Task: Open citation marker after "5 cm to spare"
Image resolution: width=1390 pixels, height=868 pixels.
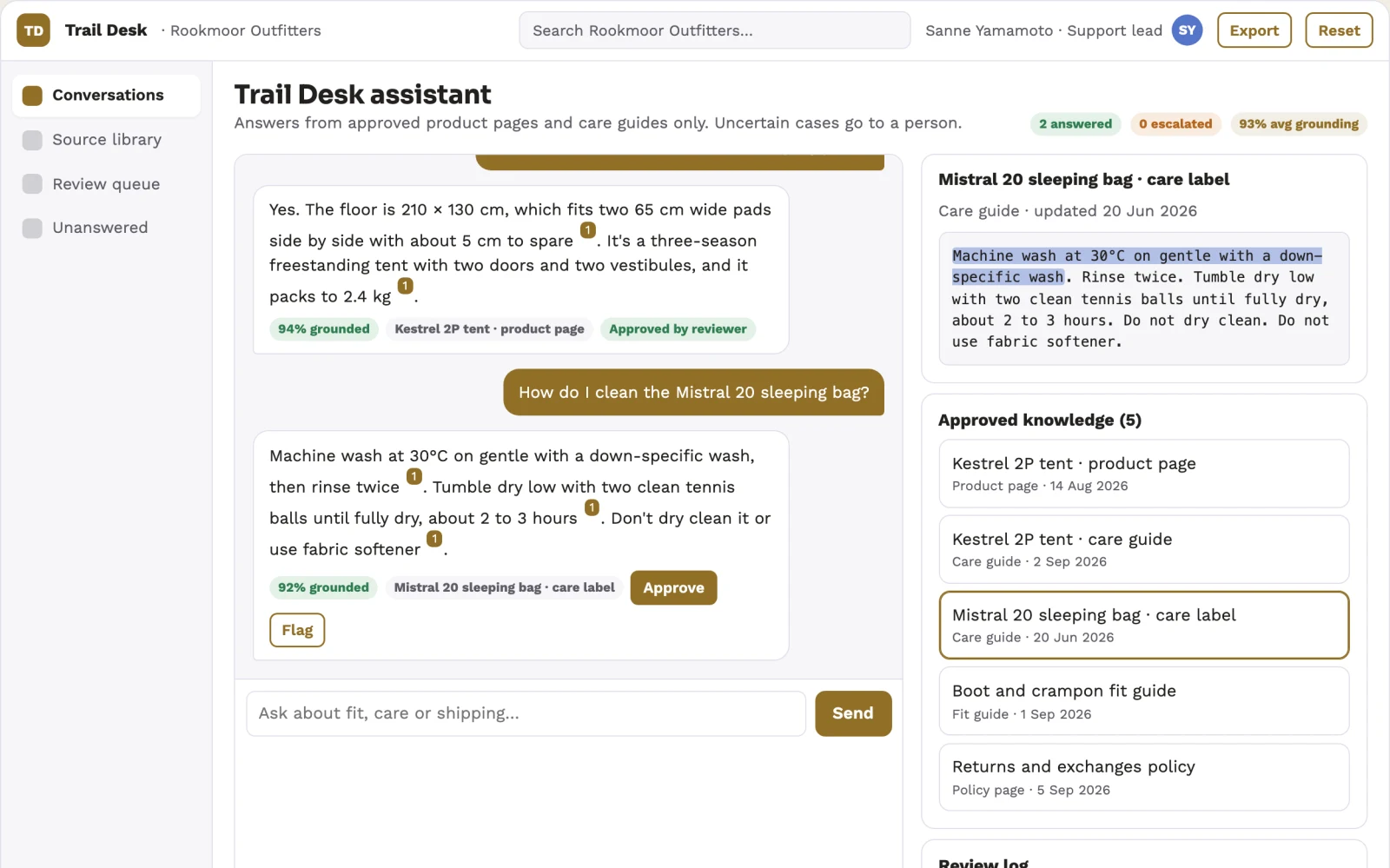Action: coord(588,230)
